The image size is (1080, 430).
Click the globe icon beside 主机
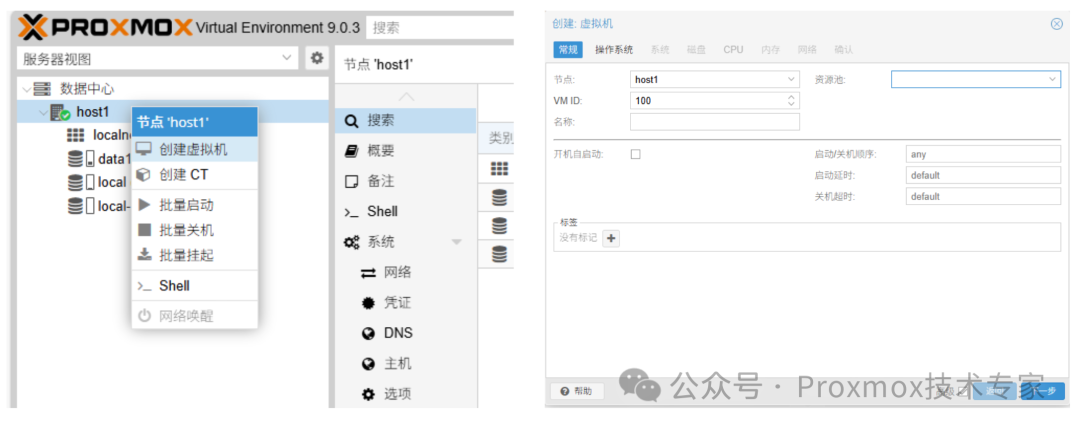[x=368, y=364]
